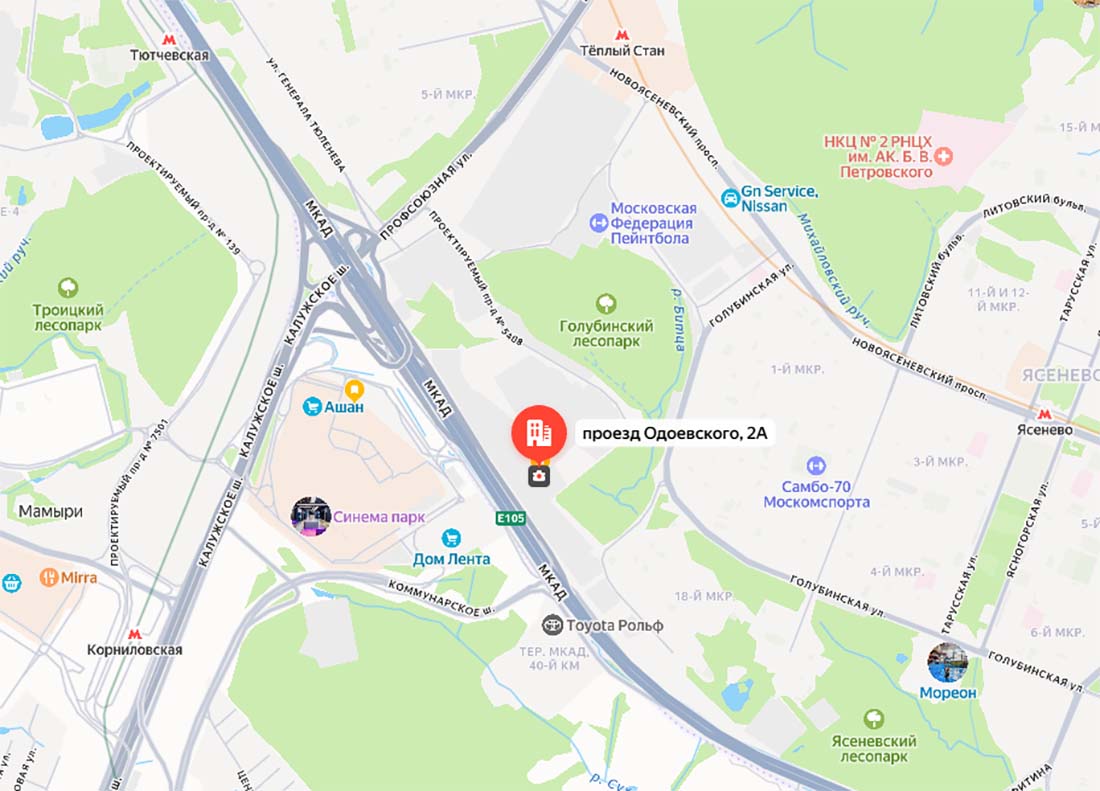Screen dimensions: 1100x791
Task: Click the Ашан shopping cart icon
Action: tap(312, 406)
